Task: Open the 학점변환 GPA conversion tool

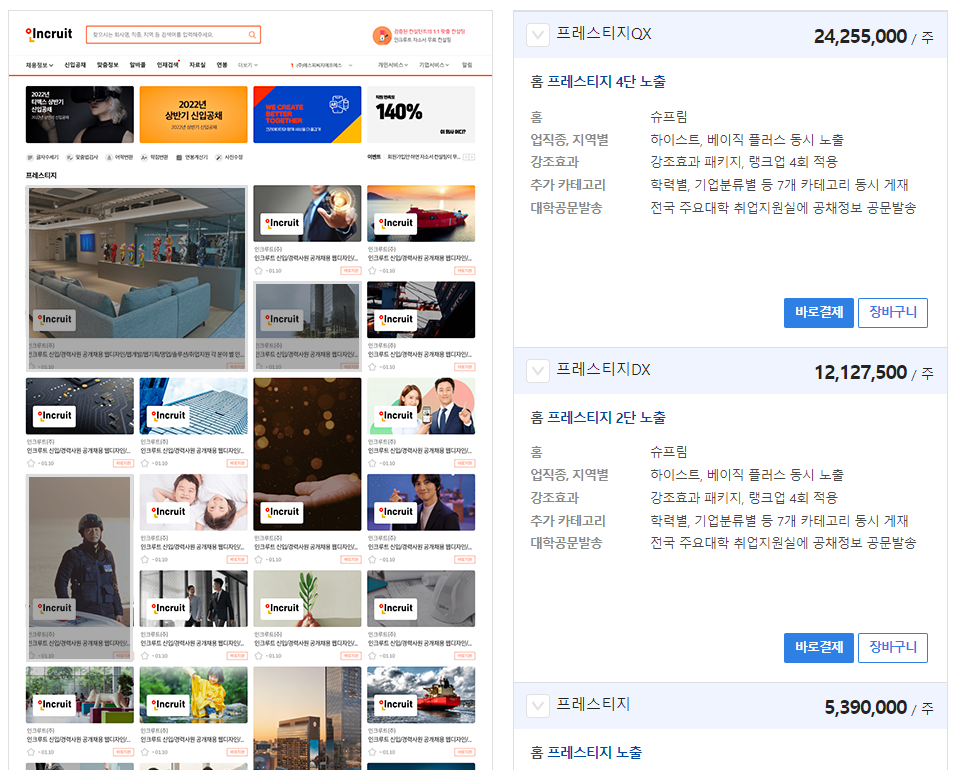Action: pos(154,157)
